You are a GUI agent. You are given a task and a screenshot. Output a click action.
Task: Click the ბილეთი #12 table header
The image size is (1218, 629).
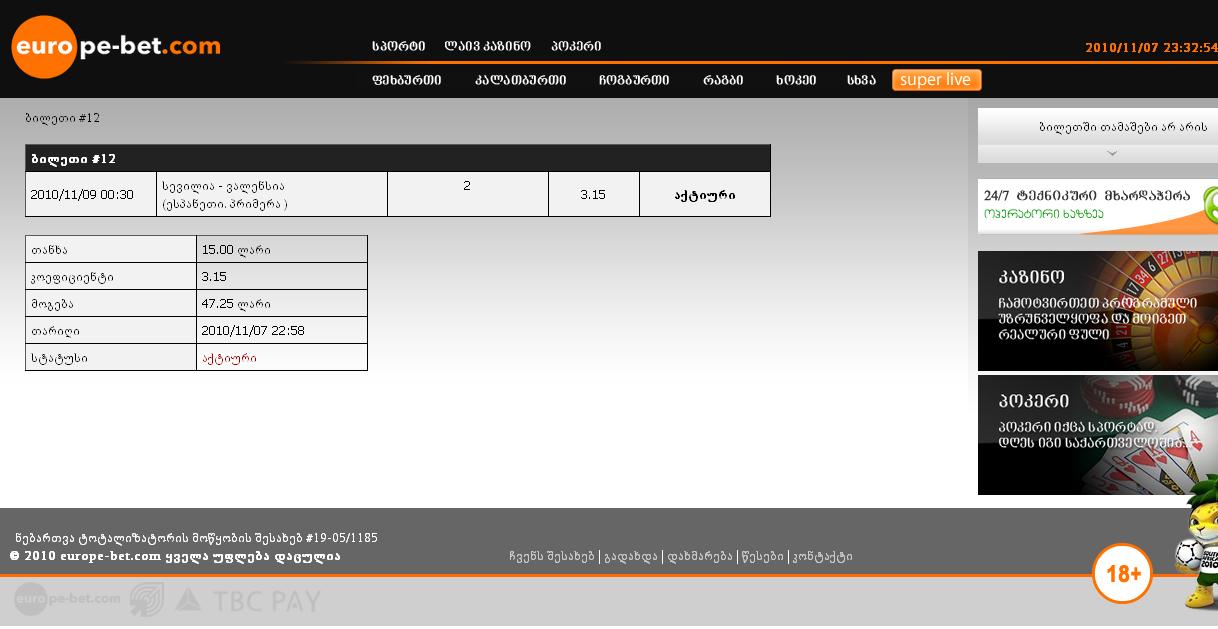tap(398, 158)
